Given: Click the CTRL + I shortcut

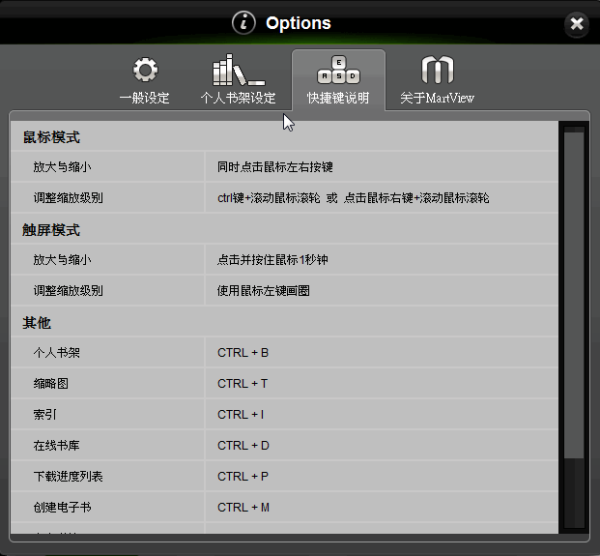Looking at the screenshot, I should (240, 414).
